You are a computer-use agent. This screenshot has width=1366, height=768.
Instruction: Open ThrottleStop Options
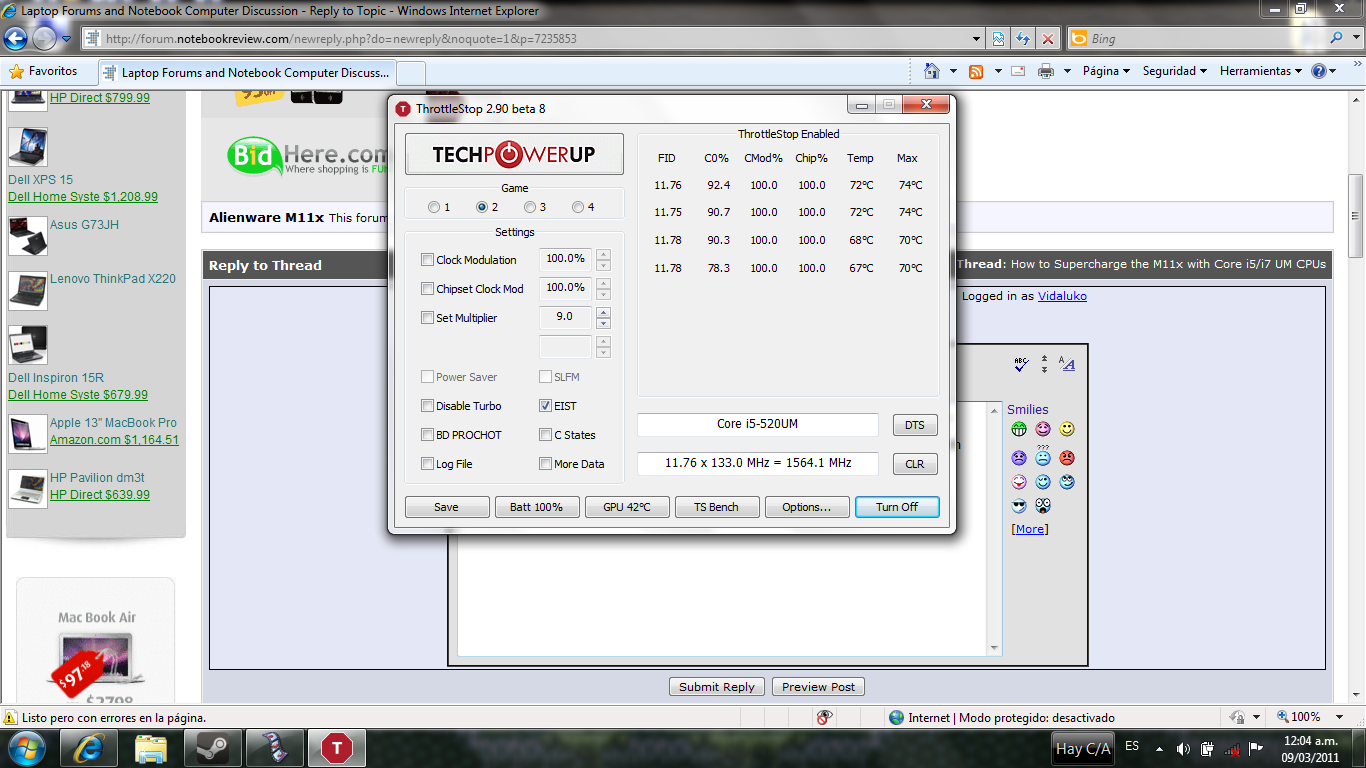coord(807,507)
